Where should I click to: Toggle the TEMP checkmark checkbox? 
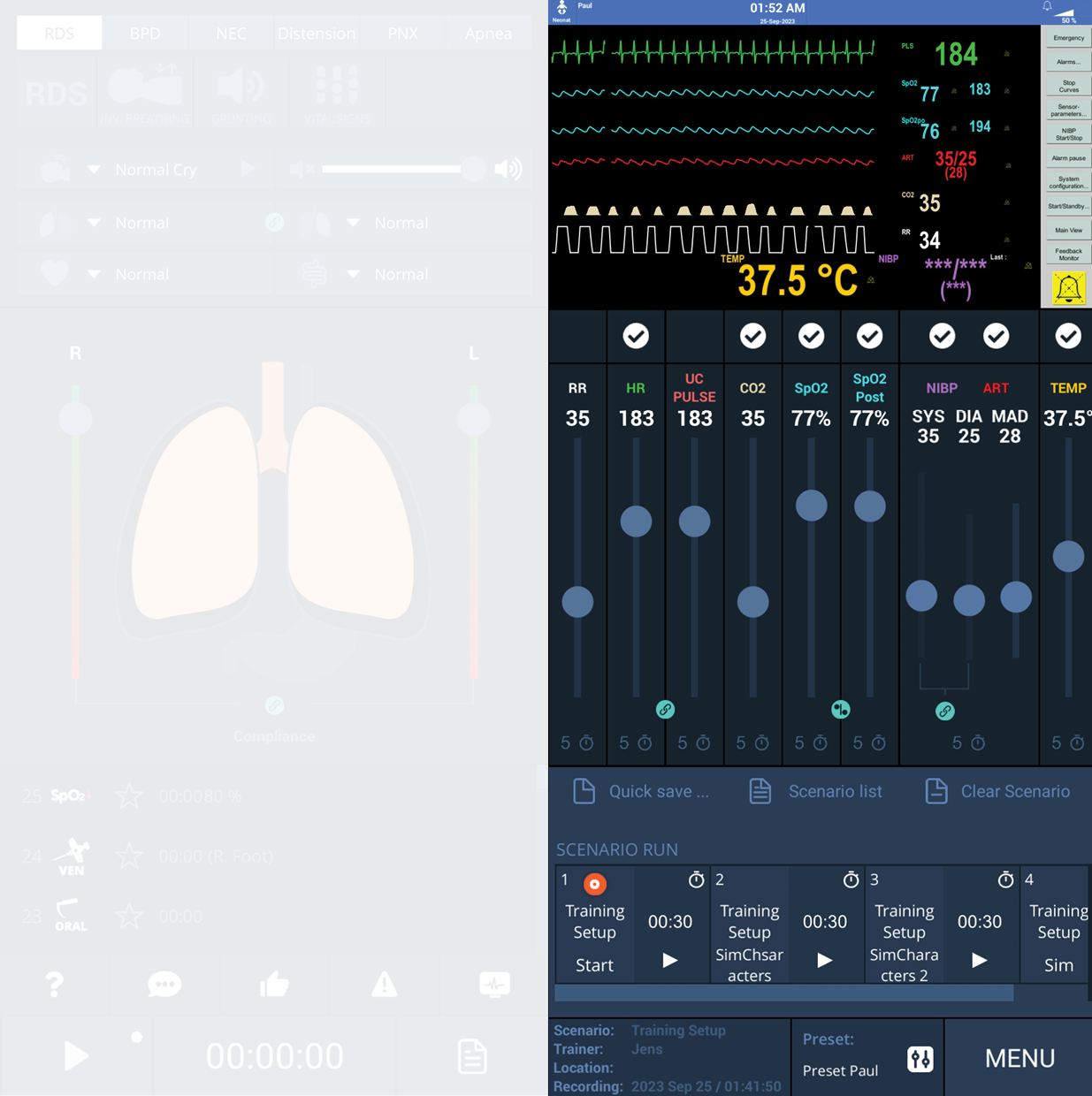(x=1068, y=336)
